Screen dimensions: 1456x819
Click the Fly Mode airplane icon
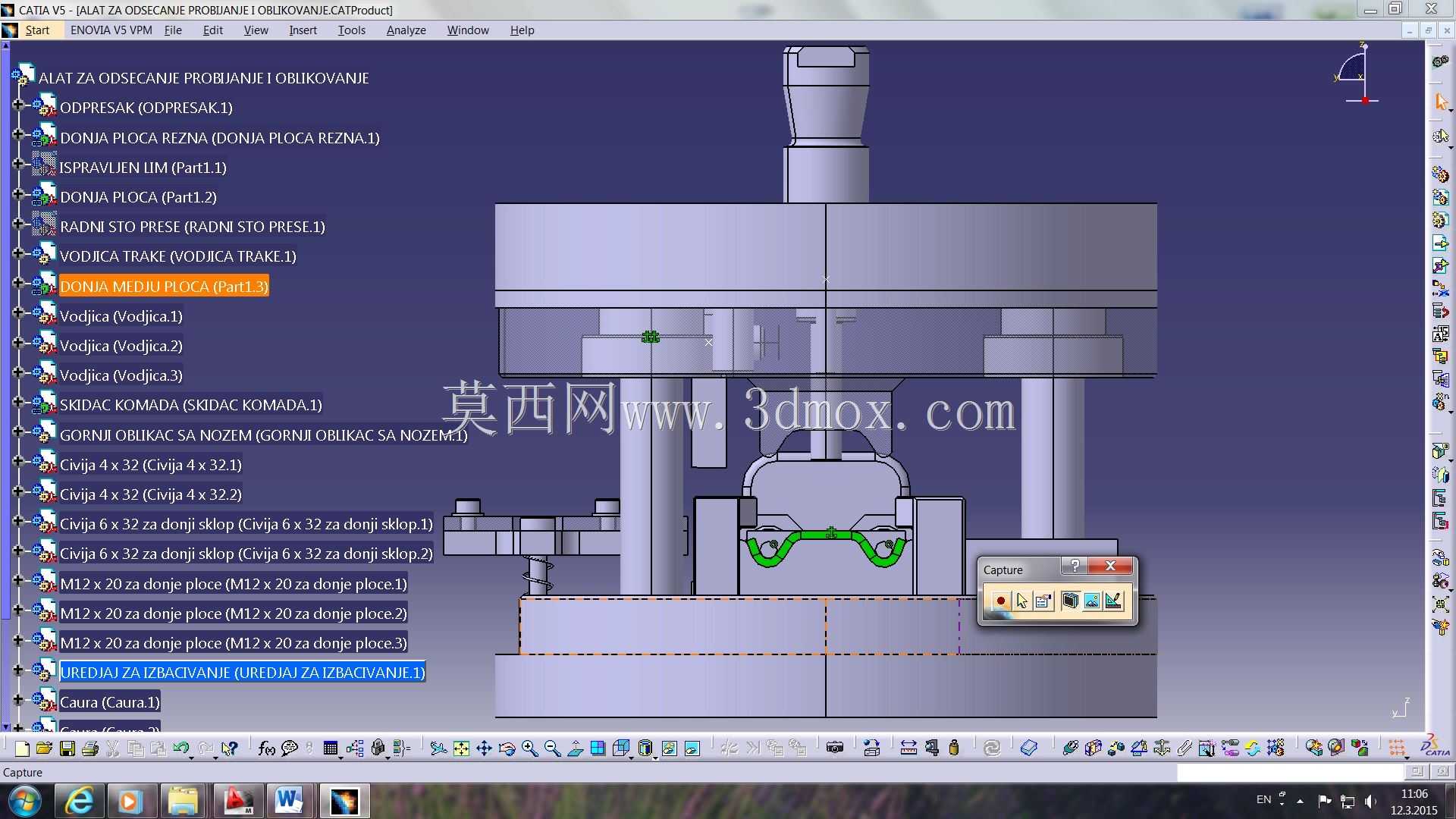[438, 748]
